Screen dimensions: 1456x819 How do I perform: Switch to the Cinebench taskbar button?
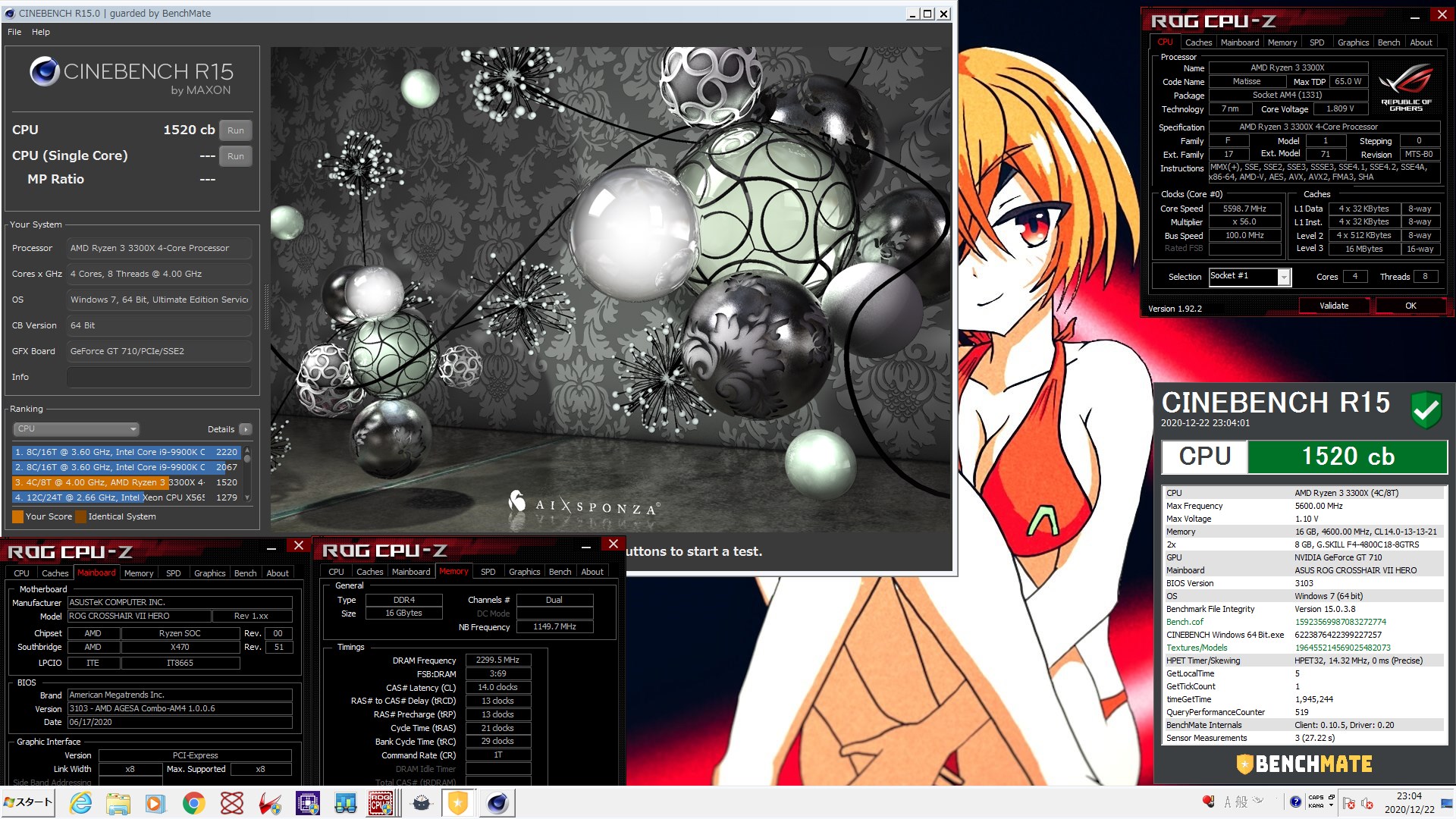click(x=497, y=803)
